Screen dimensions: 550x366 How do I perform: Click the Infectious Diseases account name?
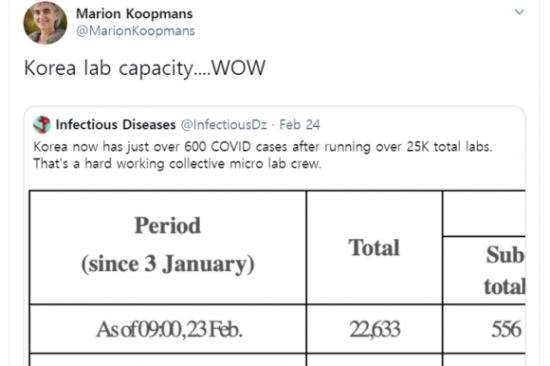pyautogui.click(x=116, y=125)
